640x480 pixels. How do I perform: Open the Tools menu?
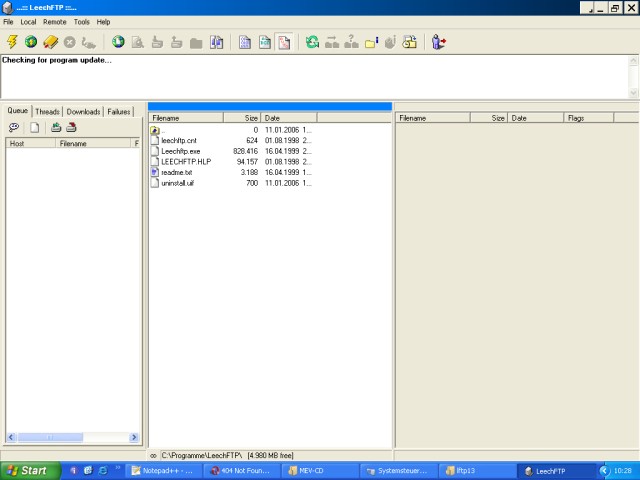pyautogui.click(x=82, y=22)
